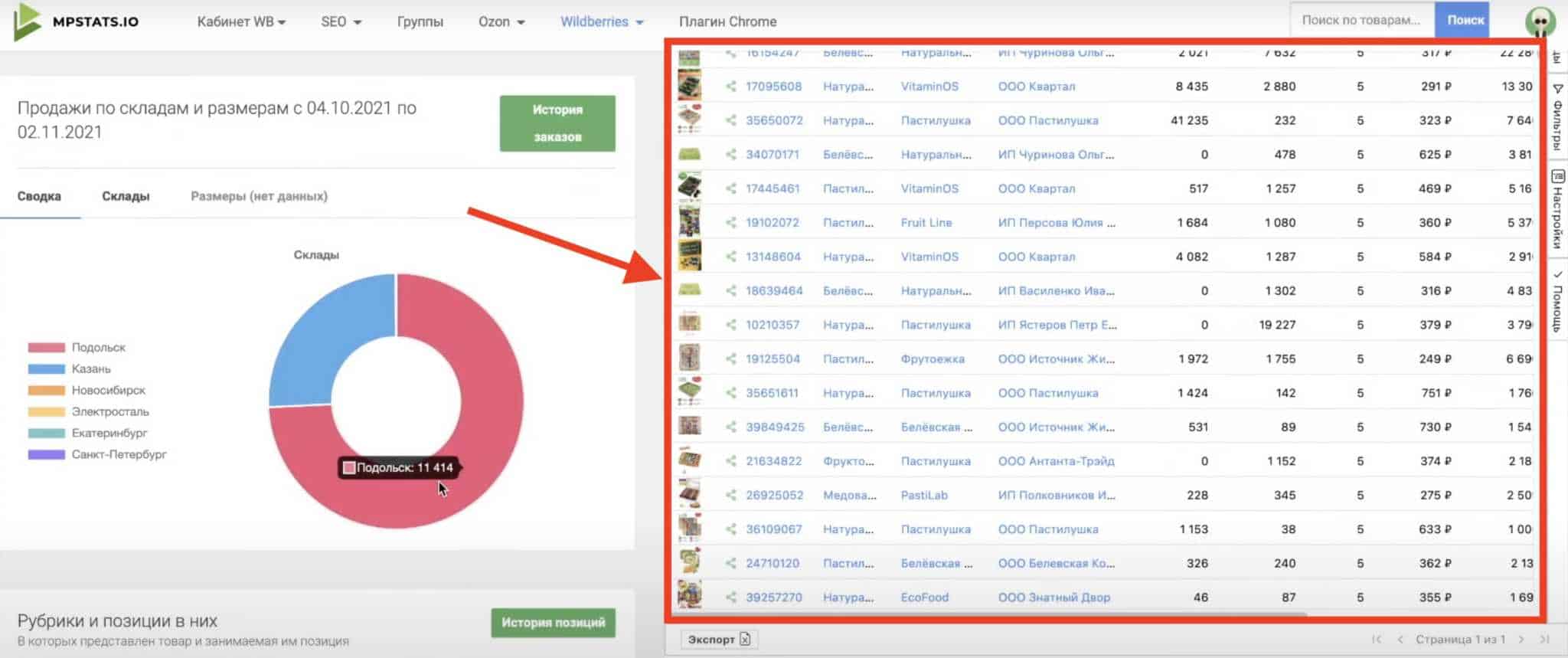Click share icon for product 19102072
This screenshot has width=1568, height=658.
(731, 223)
